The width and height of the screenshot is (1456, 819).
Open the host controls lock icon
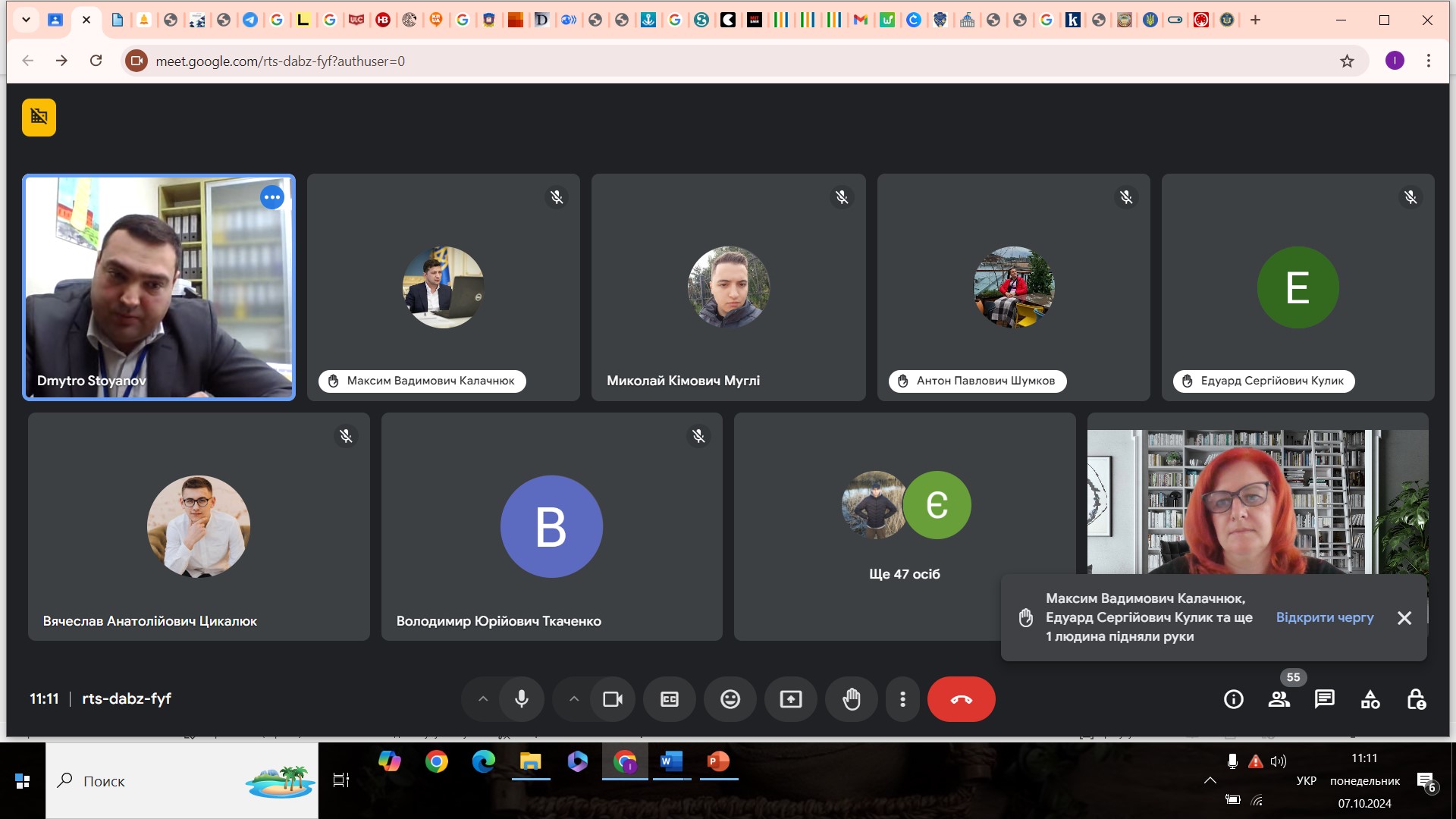coord(1416,699)
